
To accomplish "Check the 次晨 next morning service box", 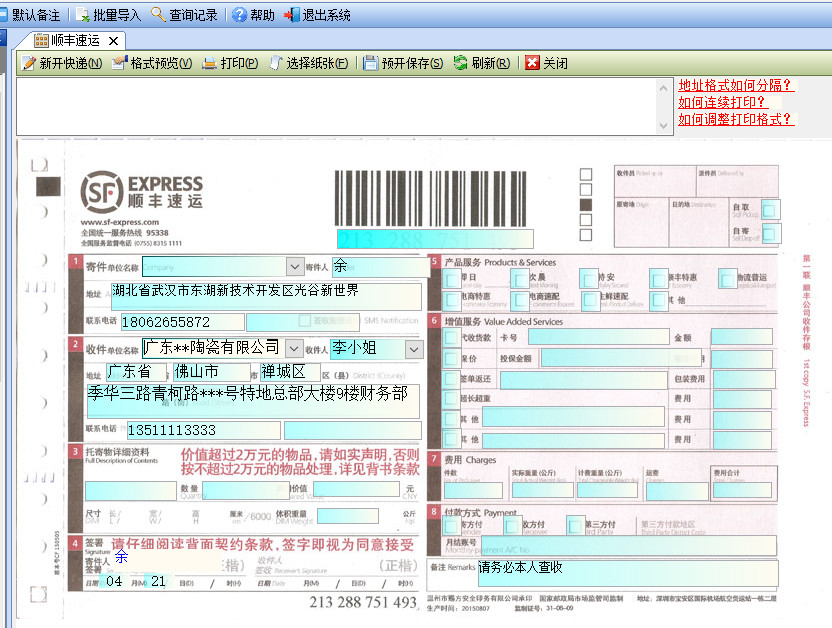I will point(521,278).
